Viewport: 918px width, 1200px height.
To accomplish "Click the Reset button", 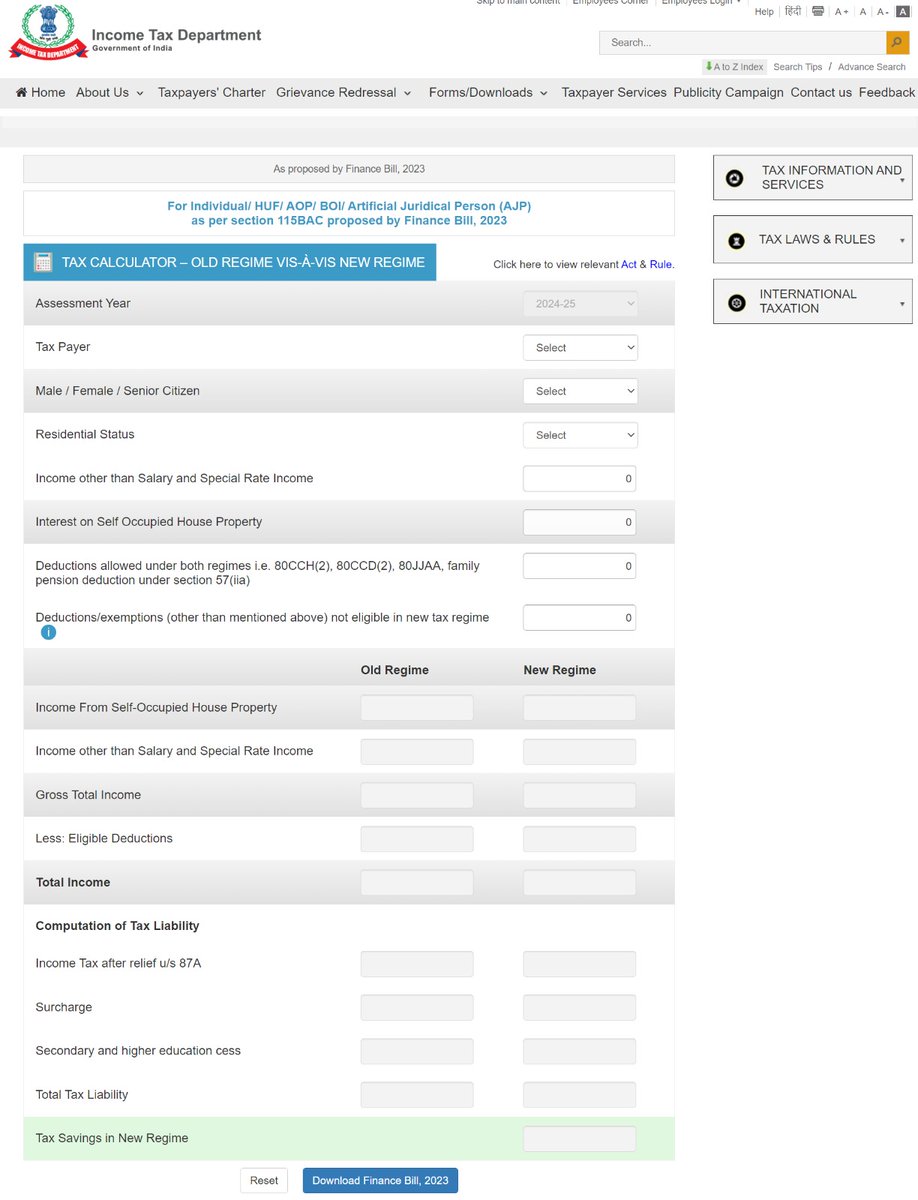I will [264, 1180].
